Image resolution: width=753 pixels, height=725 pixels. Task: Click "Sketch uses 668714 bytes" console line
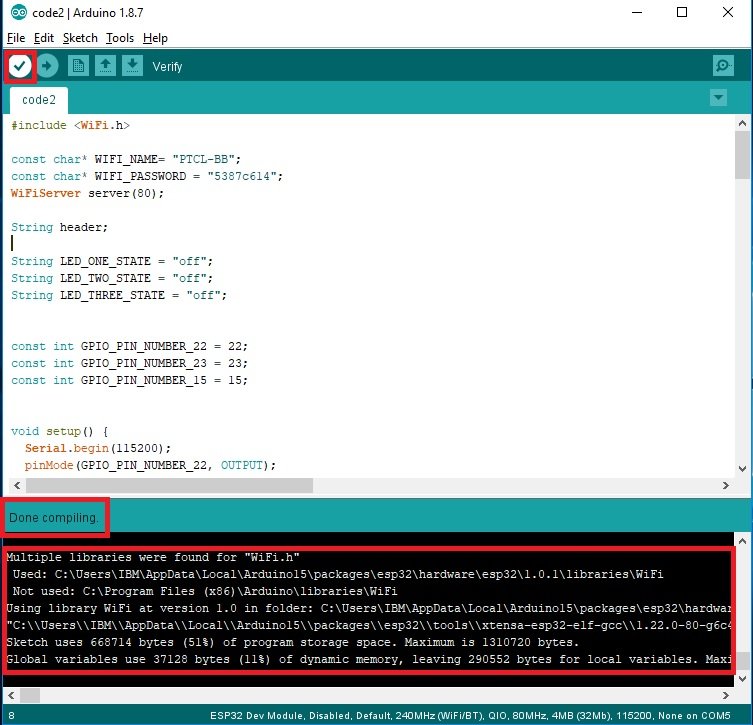pyautogui.click(x=292, y=642)
